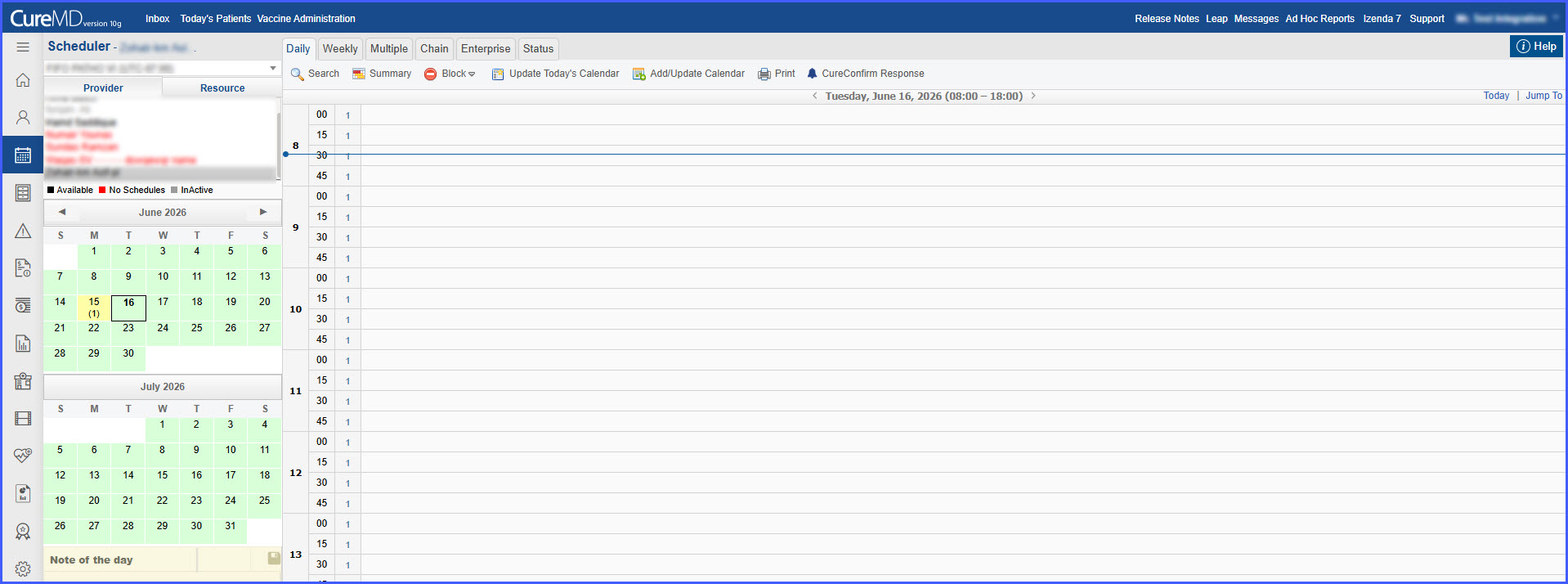Image resolution: width=1568 pixels, height=584 pixels.
Task: Switch to the Resource tab
Action: [222, 88]
